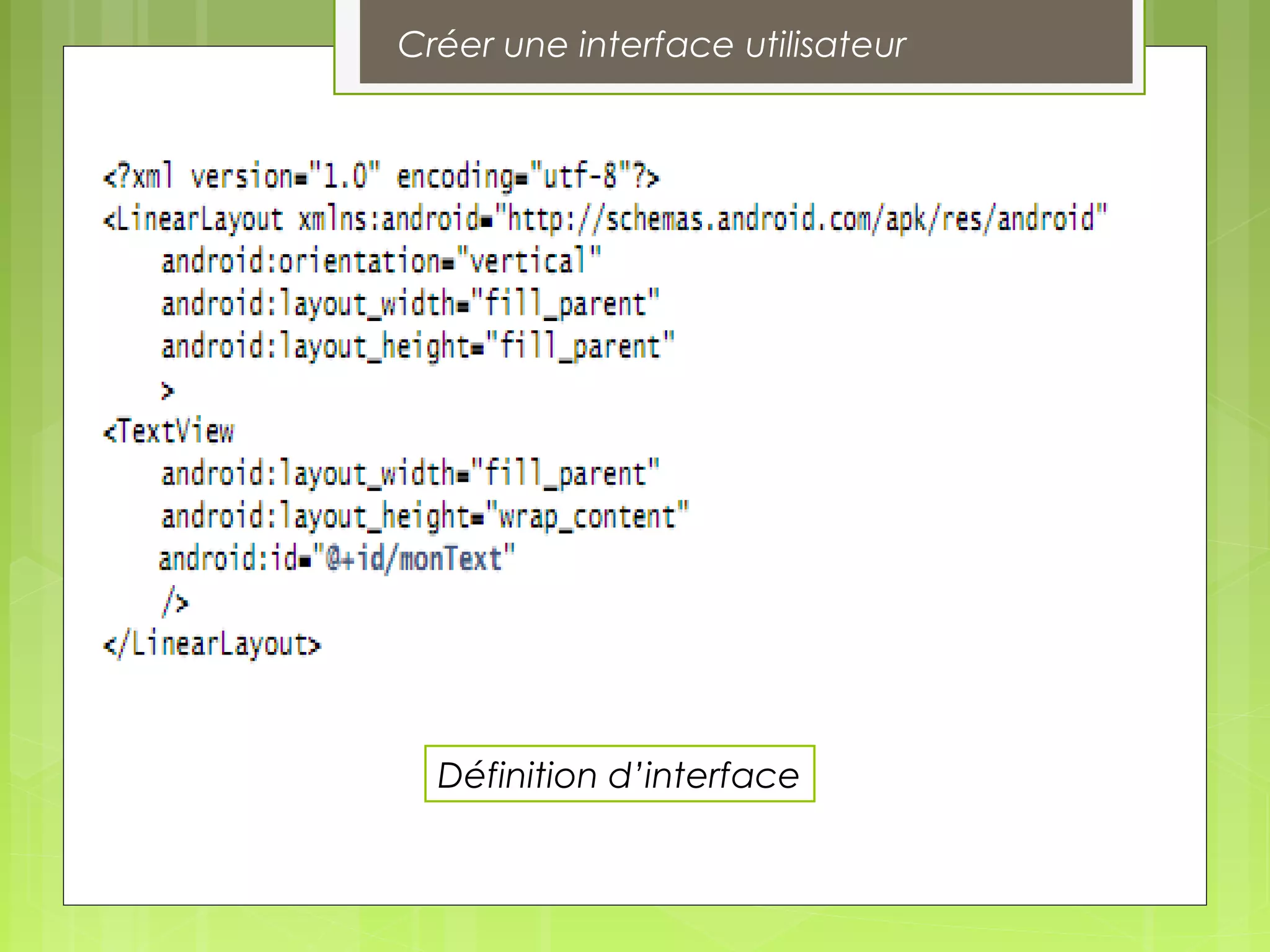Click the lone '>' closing LinearLayout attributes
The image size is (1270, 952).
tap(168, 391)
